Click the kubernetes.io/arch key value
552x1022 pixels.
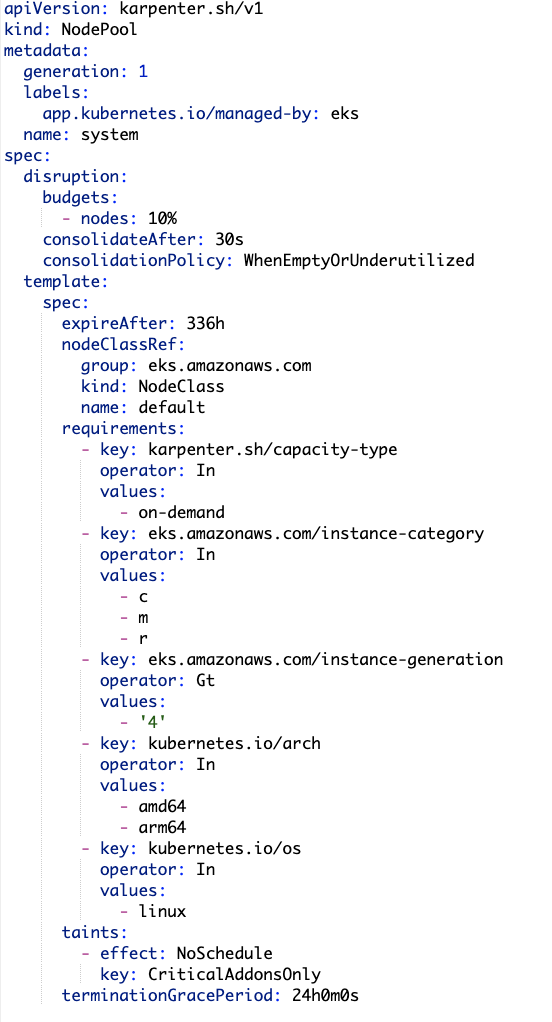[x=235, y=742]
